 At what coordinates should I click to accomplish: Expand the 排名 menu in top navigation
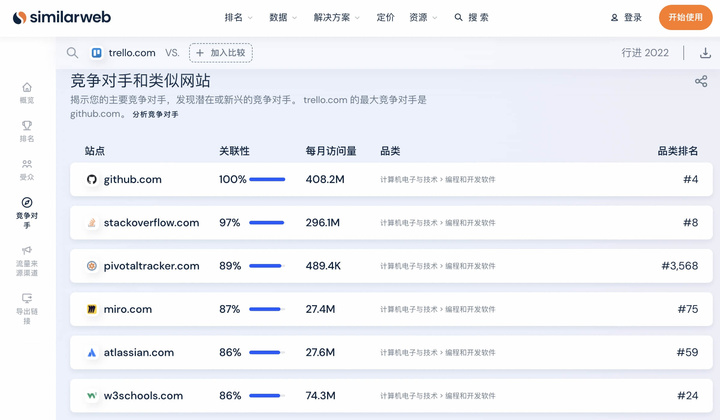(x=238, y=17)
